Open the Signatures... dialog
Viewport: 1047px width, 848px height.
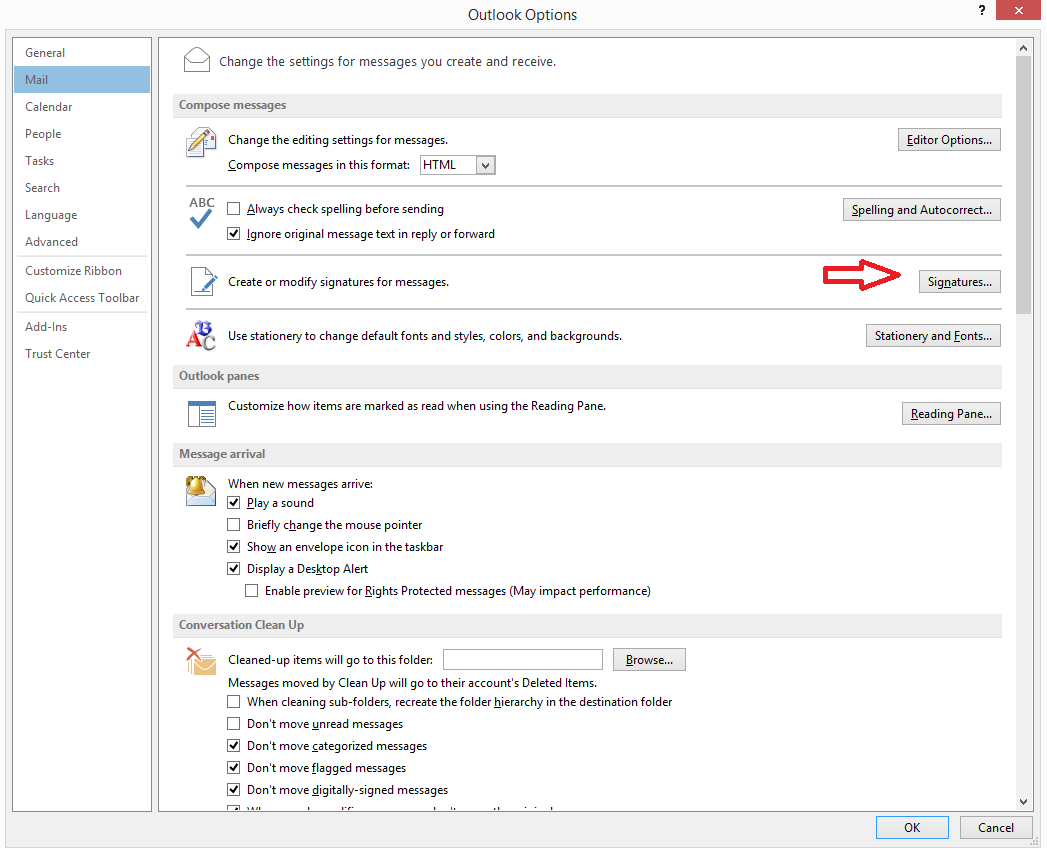[959, 282]
